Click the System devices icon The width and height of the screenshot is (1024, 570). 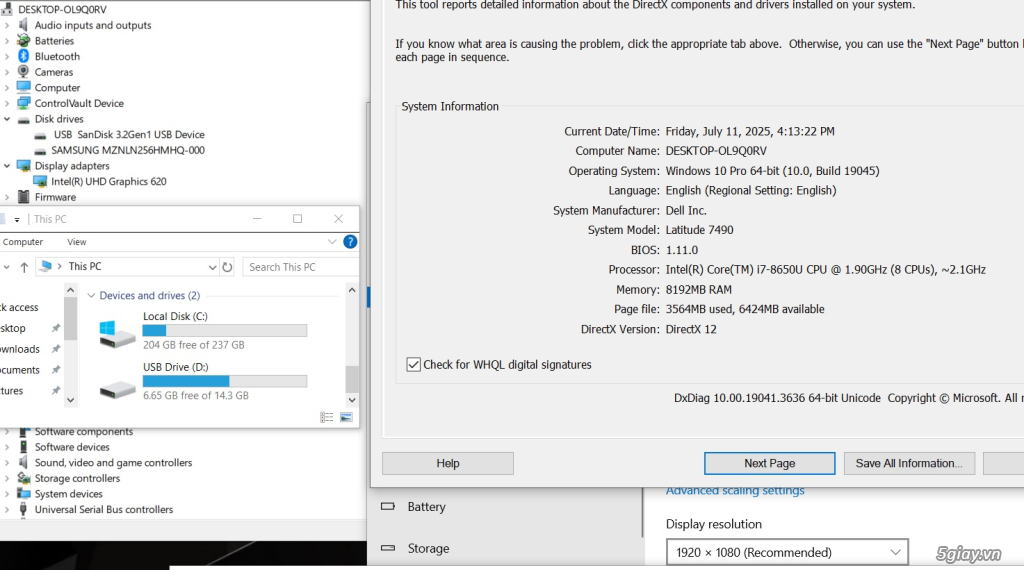click(x=24, y=494)
